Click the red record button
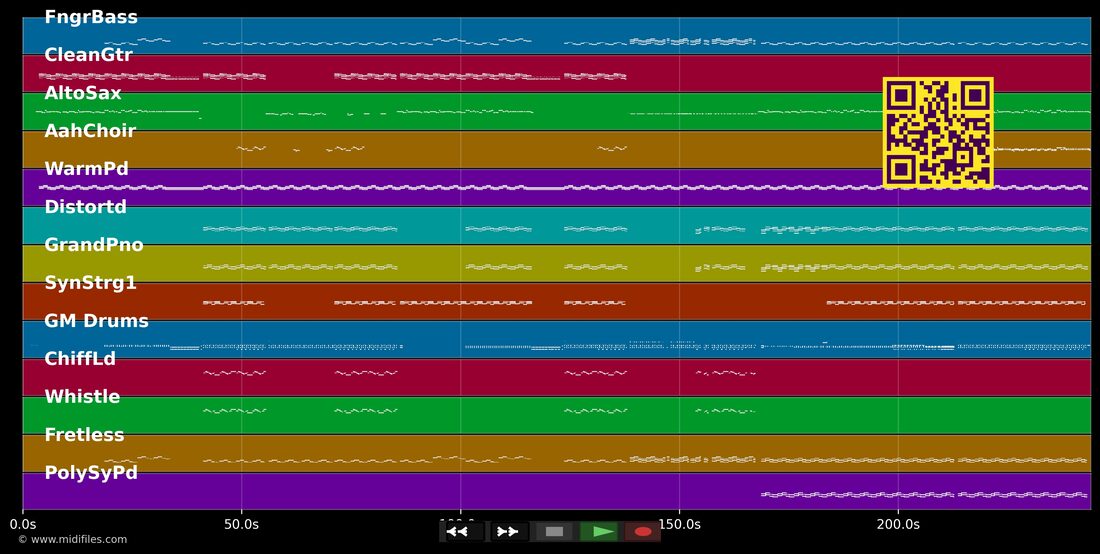This screenshot has height=554, width=1100. click(x=643, y=532)
